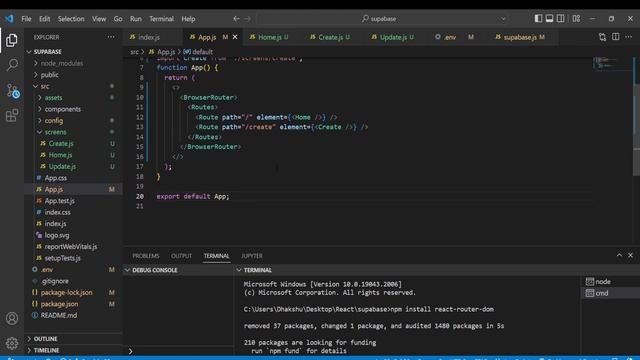Open the Extensions view icon
Viewport: 640px width, 360px height.
click(12, 116)
